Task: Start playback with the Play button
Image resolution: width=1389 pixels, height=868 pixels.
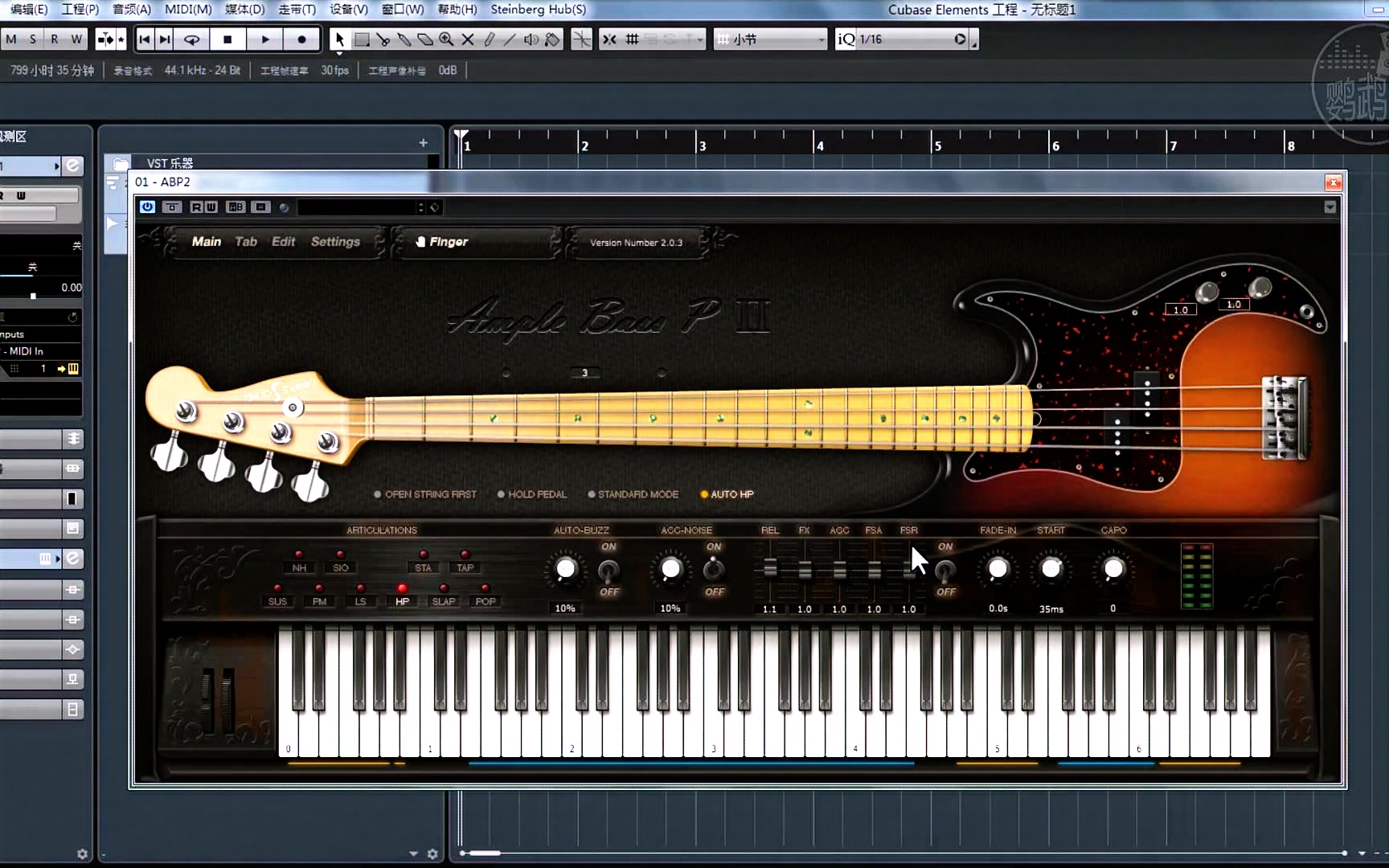Action: [265, 39]
